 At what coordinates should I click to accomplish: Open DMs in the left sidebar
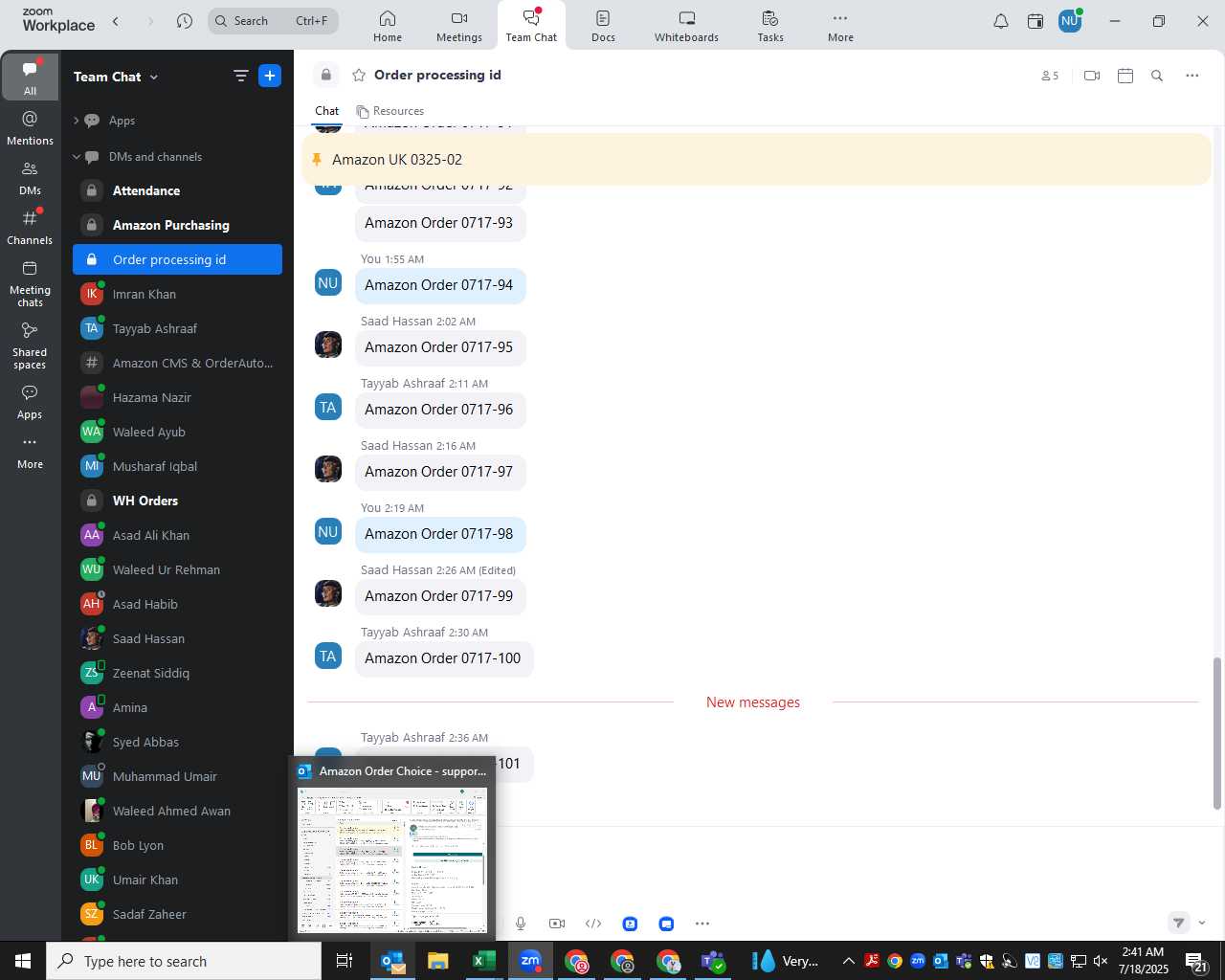tap(30, 178)
